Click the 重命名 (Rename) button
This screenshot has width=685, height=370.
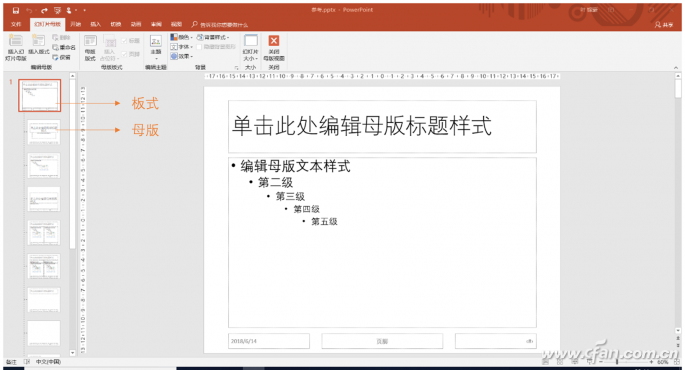(64, 47)
